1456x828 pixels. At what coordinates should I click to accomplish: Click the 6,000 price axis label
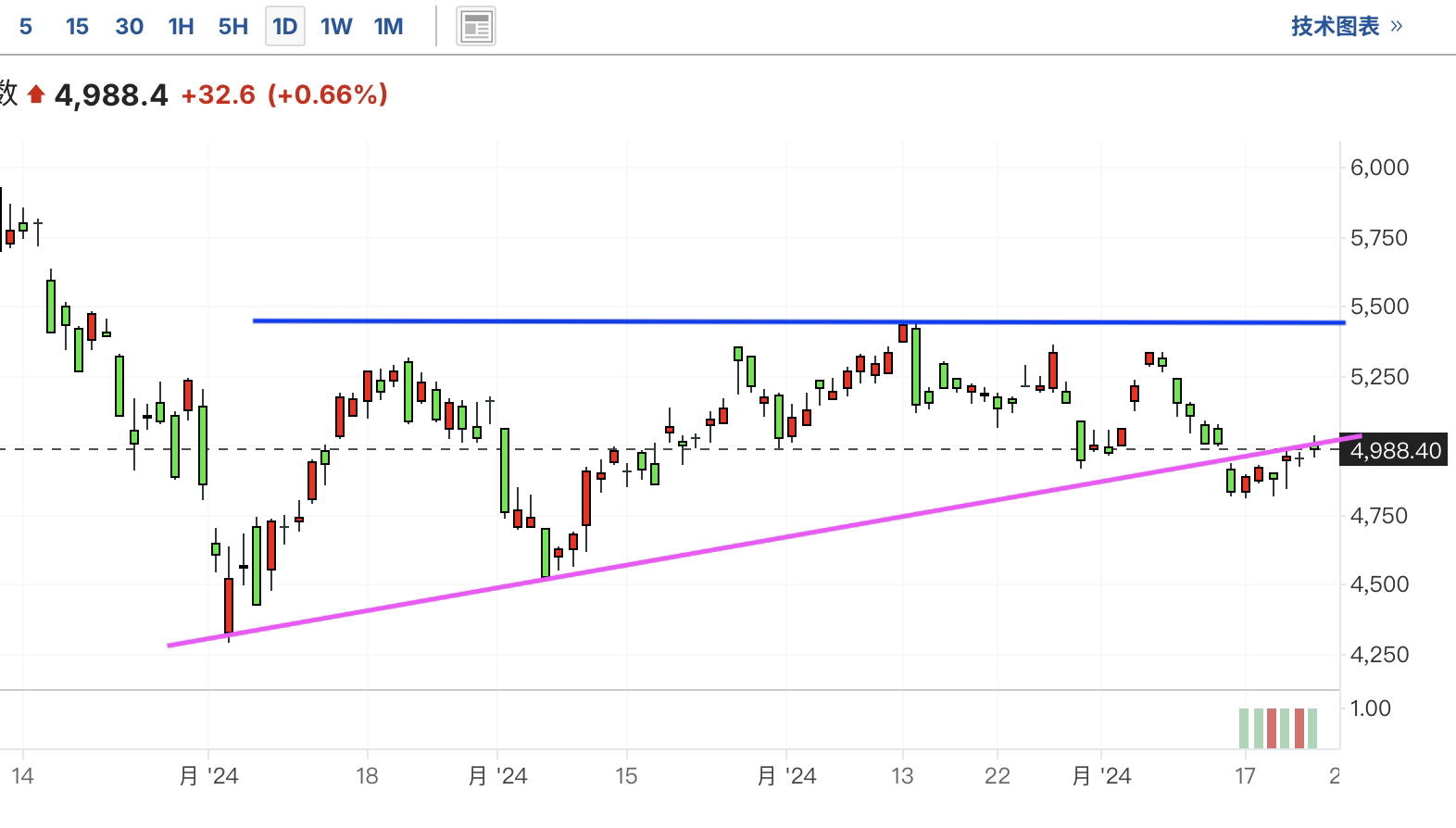click(x=1379, y=168)
